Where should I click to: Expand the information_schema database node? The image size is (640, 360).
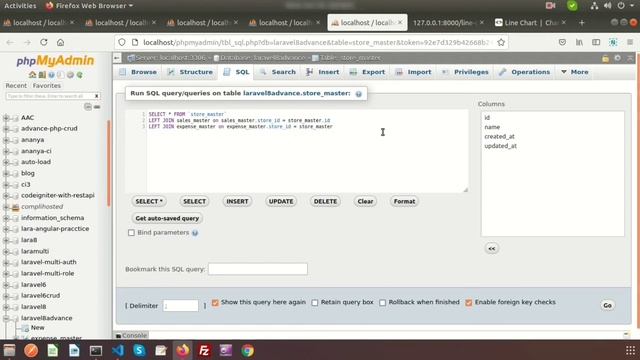point(6,218)
